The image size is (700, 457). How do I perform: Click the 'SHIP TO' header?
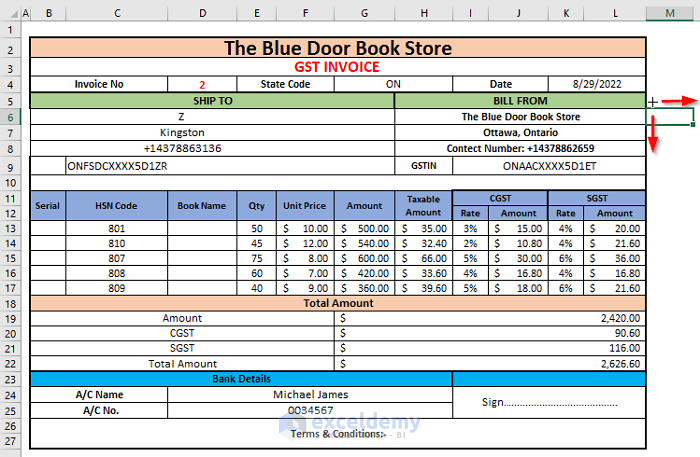pos(212,101)
